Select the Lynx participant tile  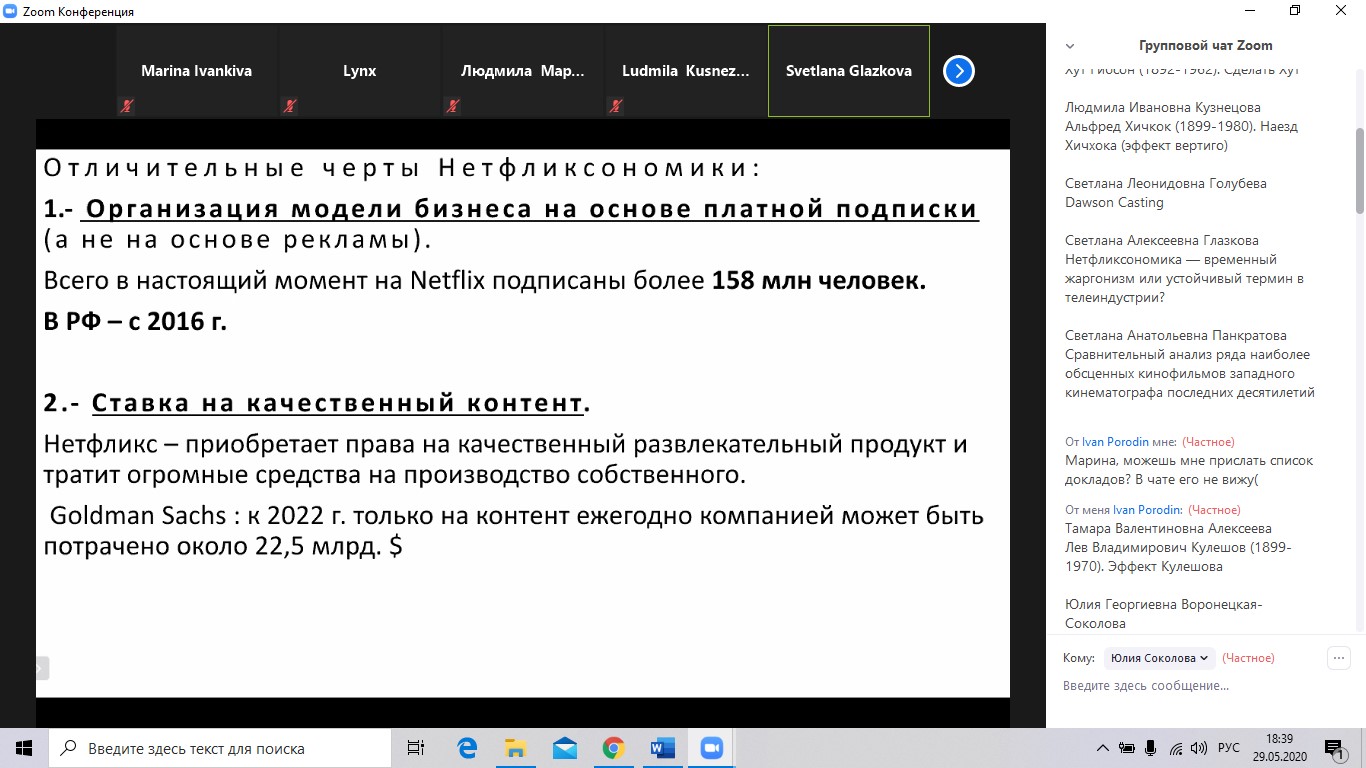(x=360, y=71)
